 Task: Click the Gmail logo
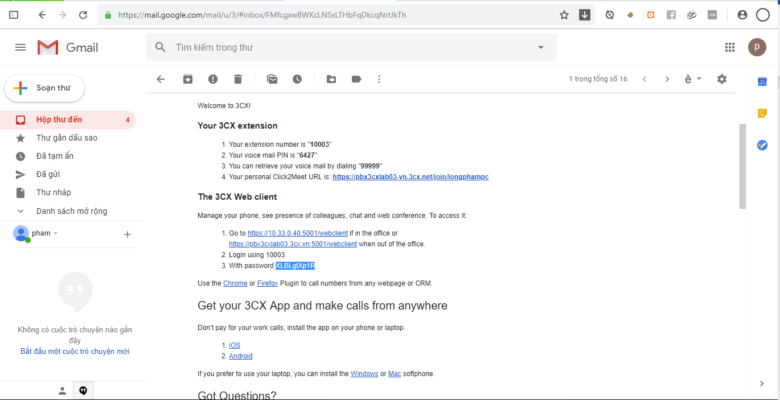(68, 47)
